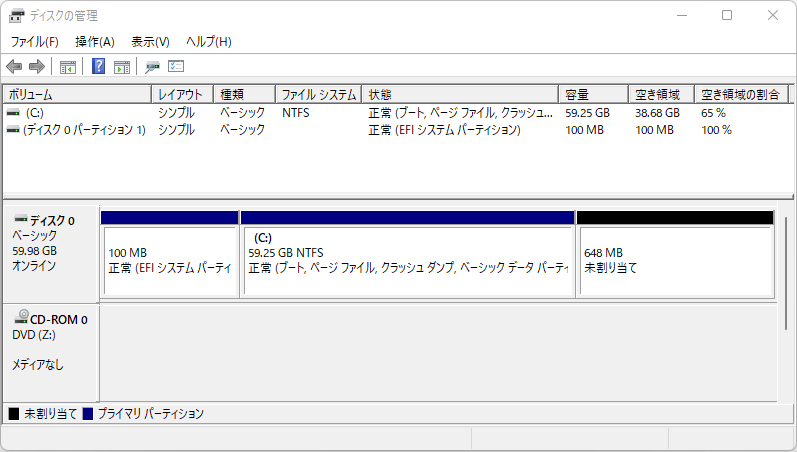Image resolution: width=797 pixels, height=452 pixels.
Task: Select the drive icon of ディスク 0 パーティション 1 row
Action: click(x=13, y=130)
